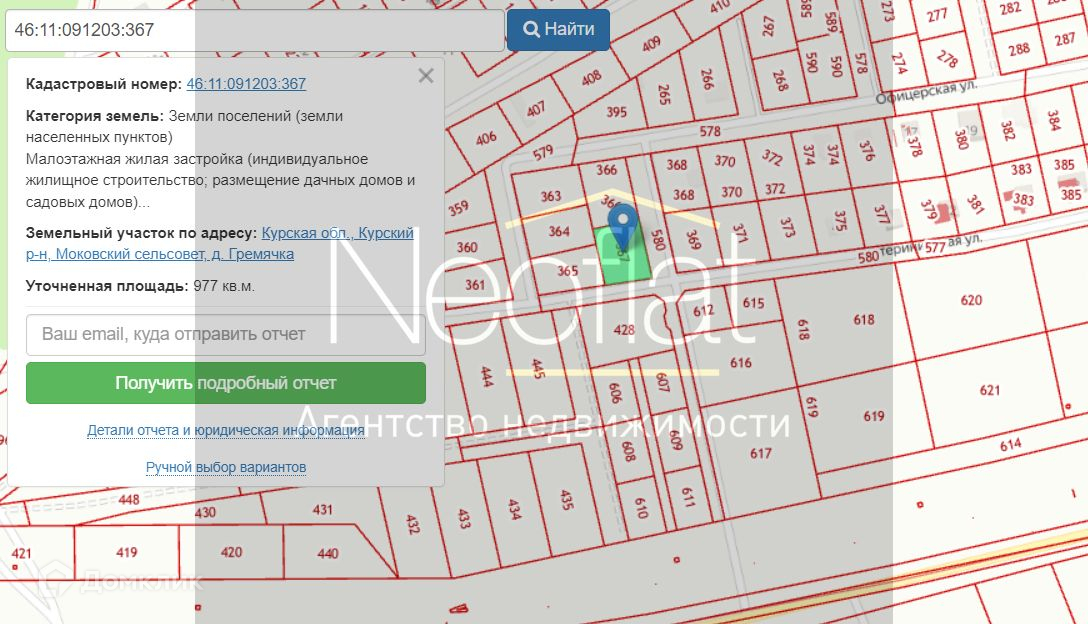Select parcel 365 on the map
The image size is (1088, 624).
[x=567, y=271]
